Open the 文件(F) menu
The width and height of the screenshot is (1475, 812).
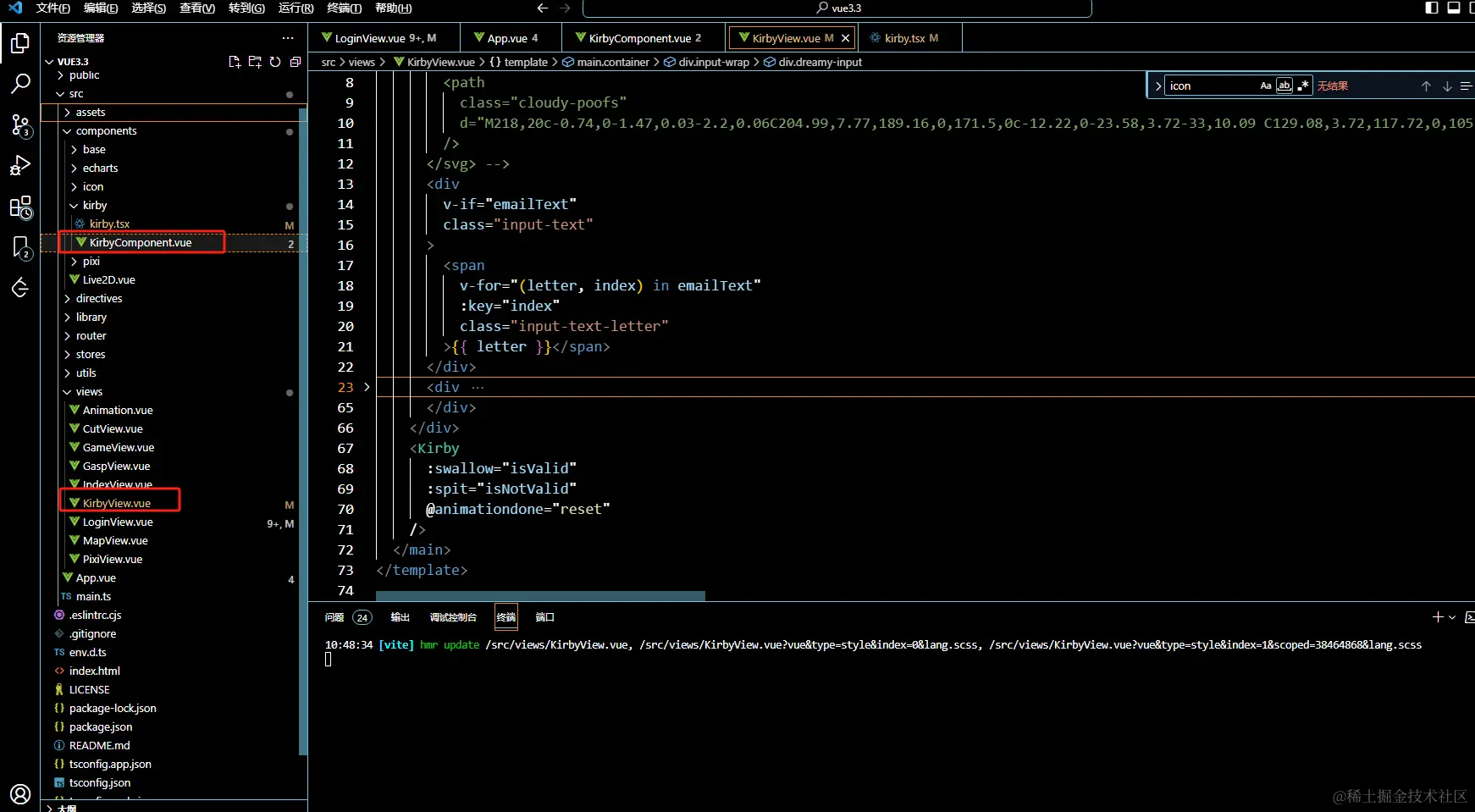(53, 8)
